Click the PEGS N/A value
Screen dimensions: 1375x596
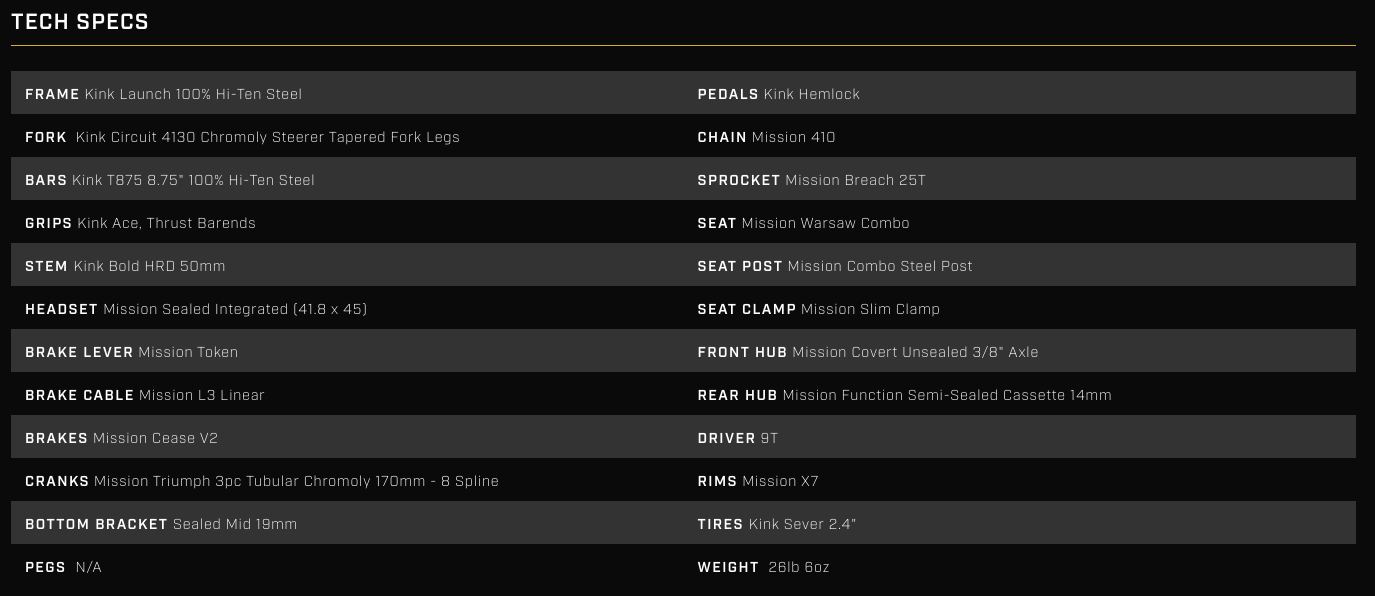click(89, 567)
